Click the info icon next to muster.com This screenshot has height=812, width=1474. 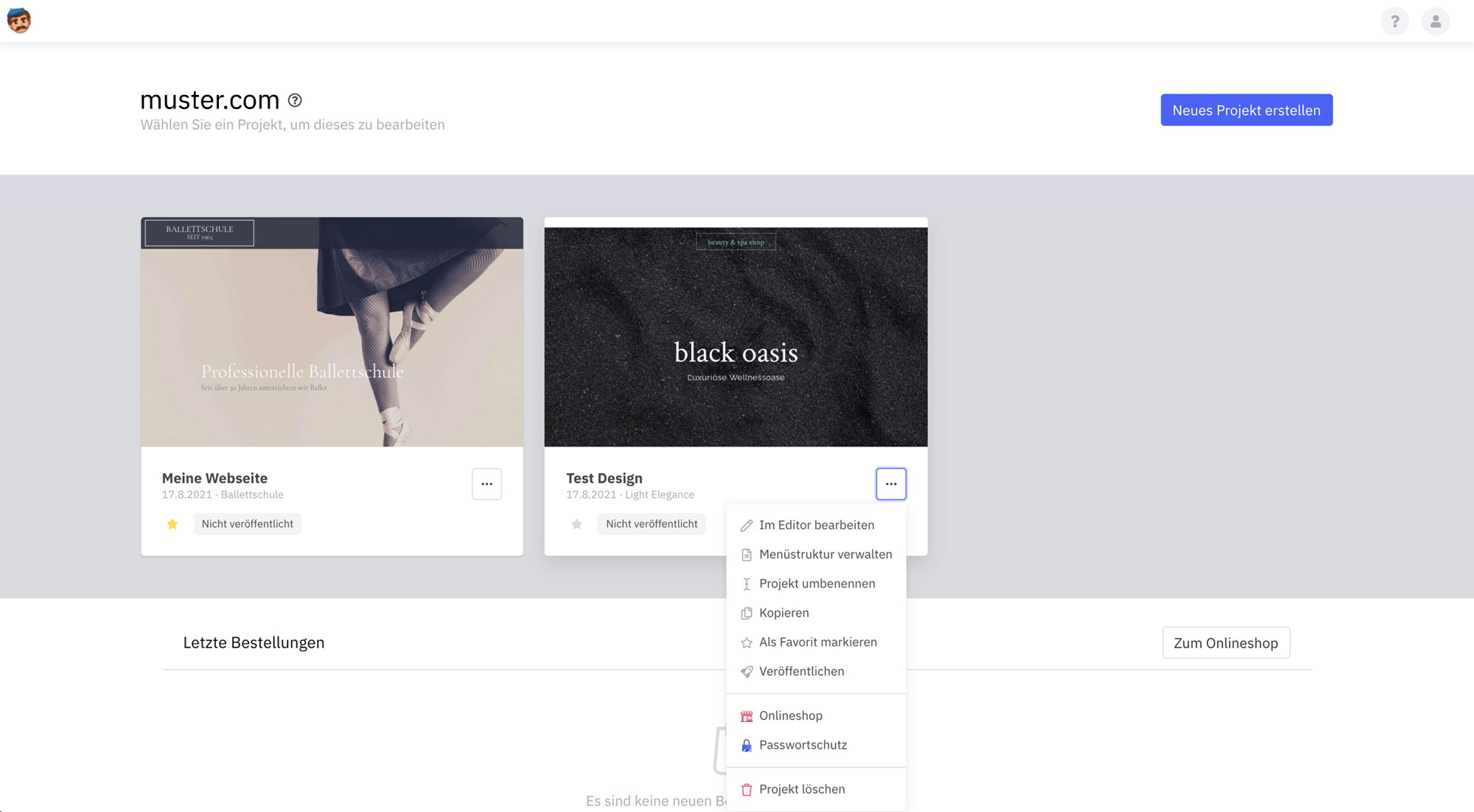295,100
